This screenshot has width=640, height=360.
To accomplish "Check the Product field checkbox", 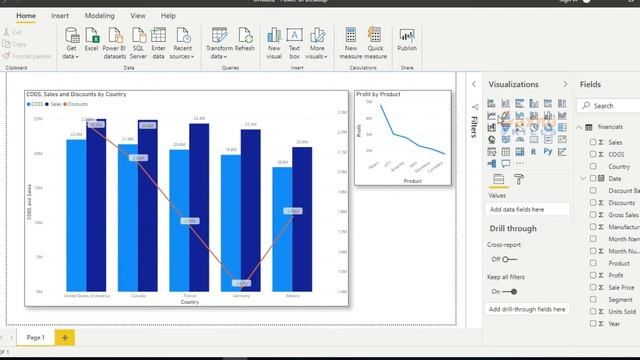I will coord(593,263).
